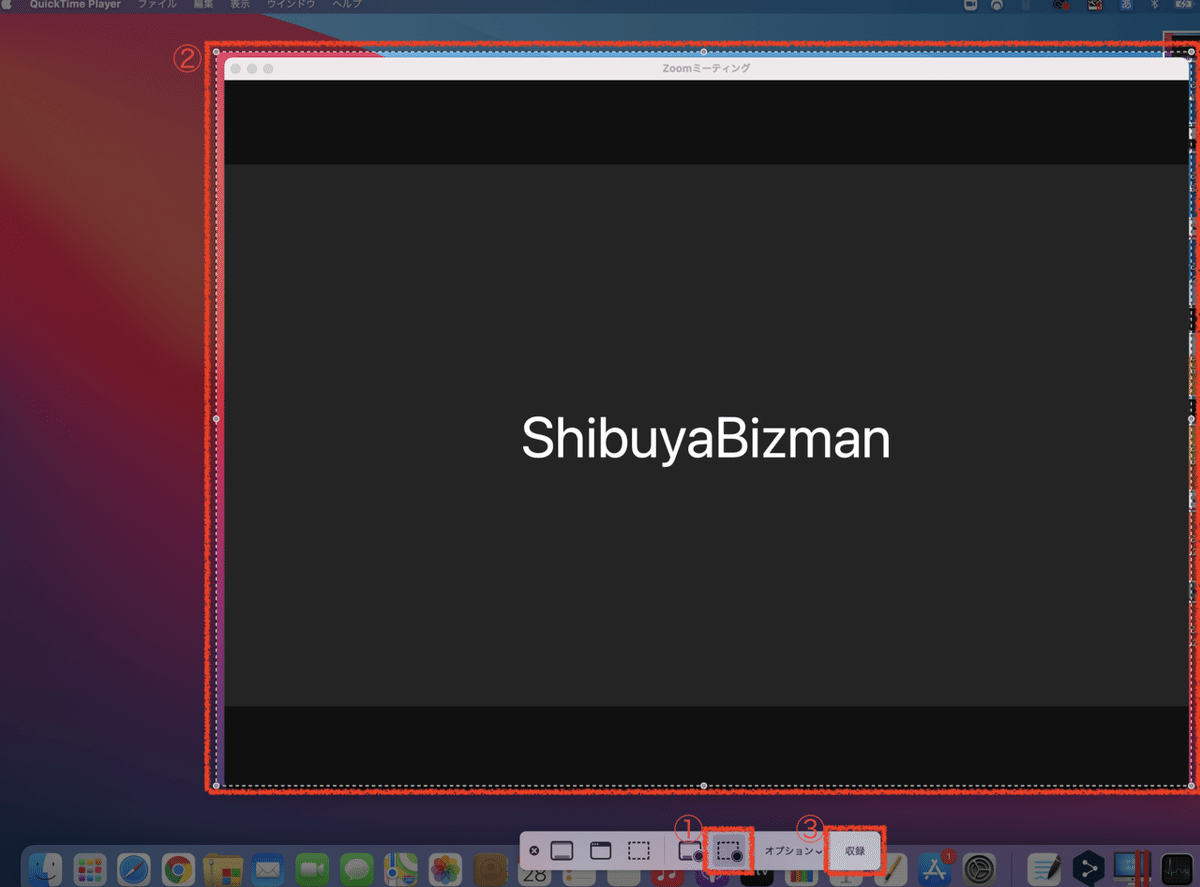Screen dimensions: 1200x887
Task: Open the オプション dropdown
Action: coord(793,851)
